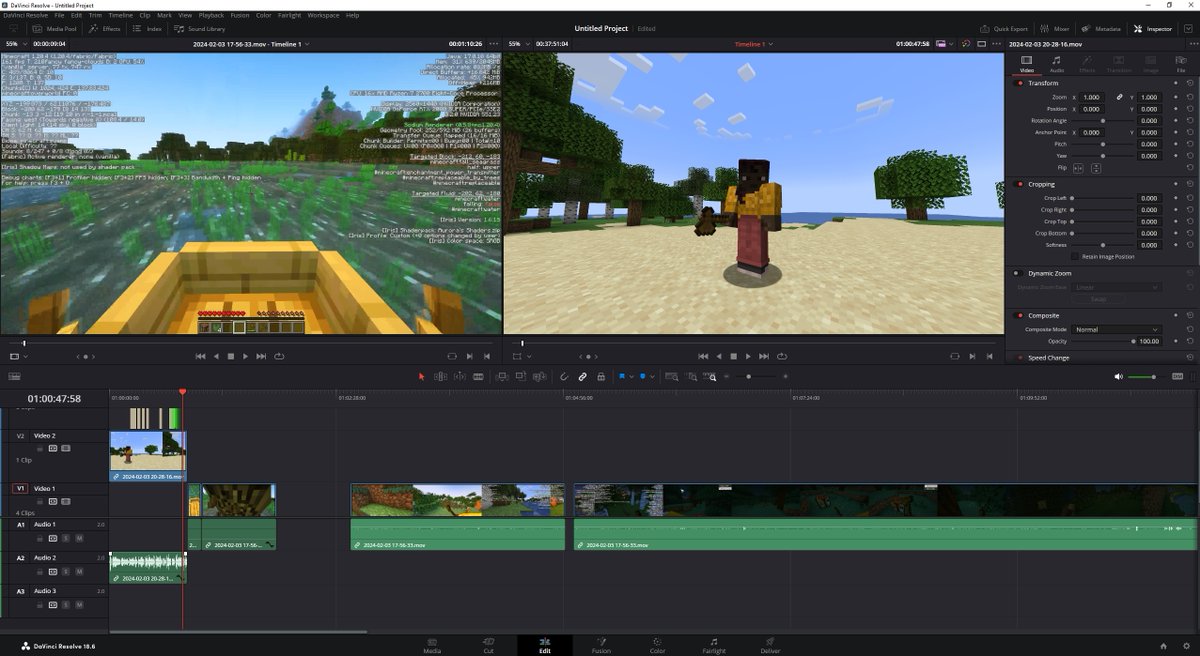Open the Inspector Audio tab
Viewport: 1200px width, 656px height.
1056,64
